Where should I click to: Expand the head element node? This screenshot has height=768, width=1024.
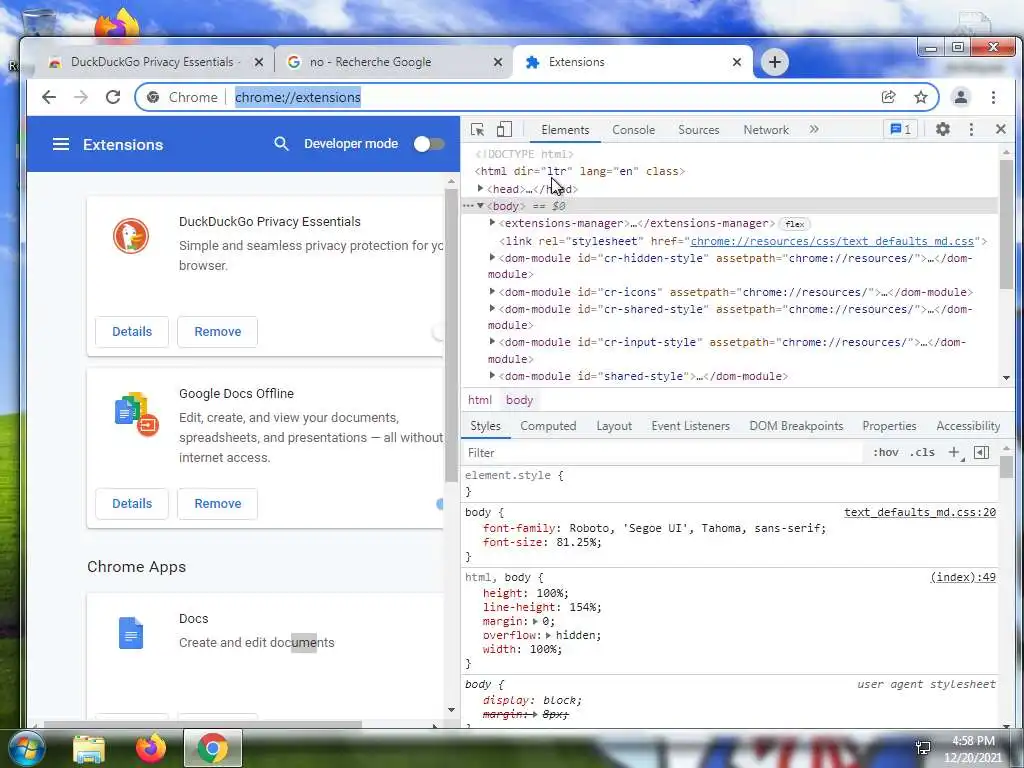(x=481, y=189)
